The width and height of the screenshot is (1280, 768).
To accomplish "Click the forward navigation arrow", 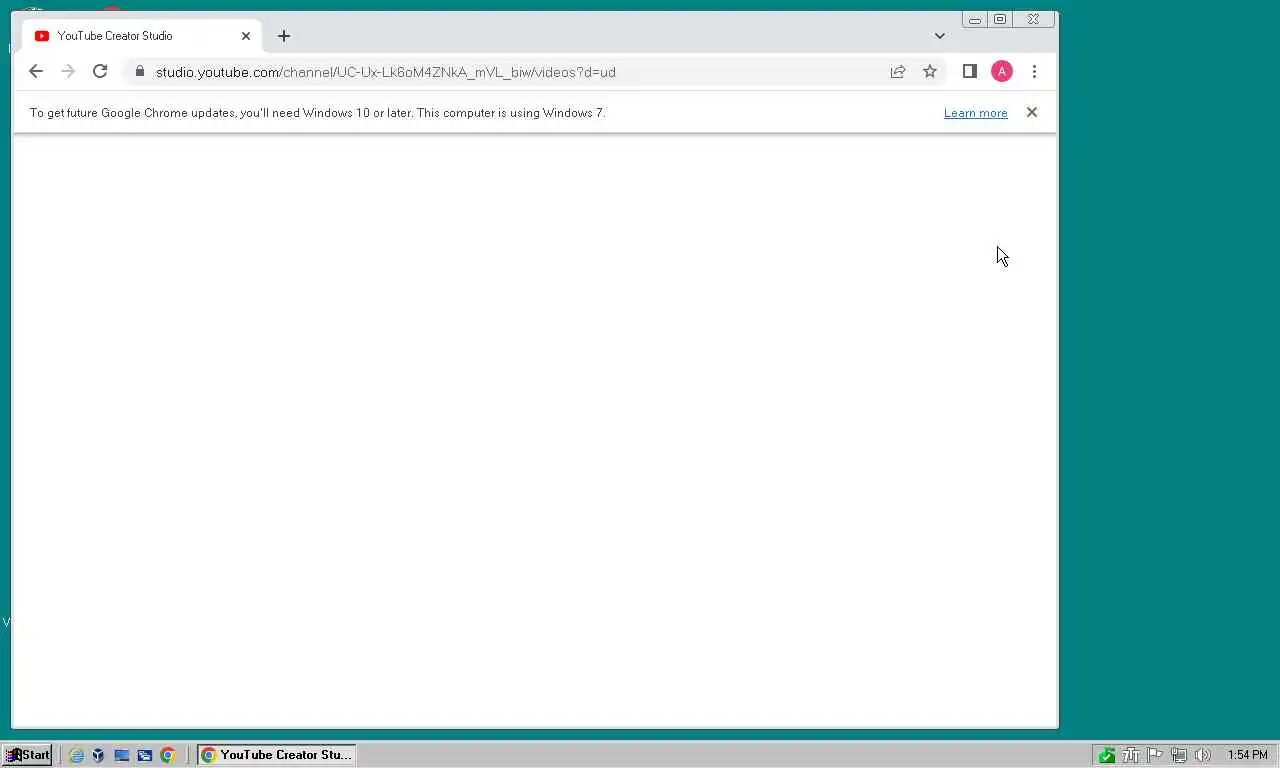I will point(68,71).
